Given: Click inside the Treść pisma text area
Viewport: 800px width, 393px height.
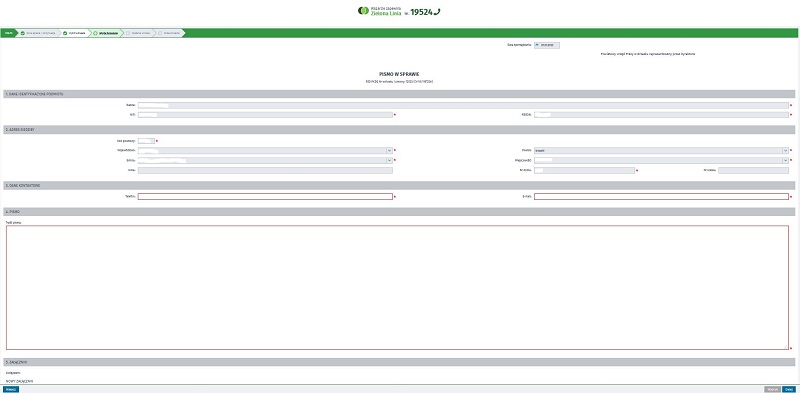Looking at the screenshot, I should pyautogui.click(x=397, y=287).
